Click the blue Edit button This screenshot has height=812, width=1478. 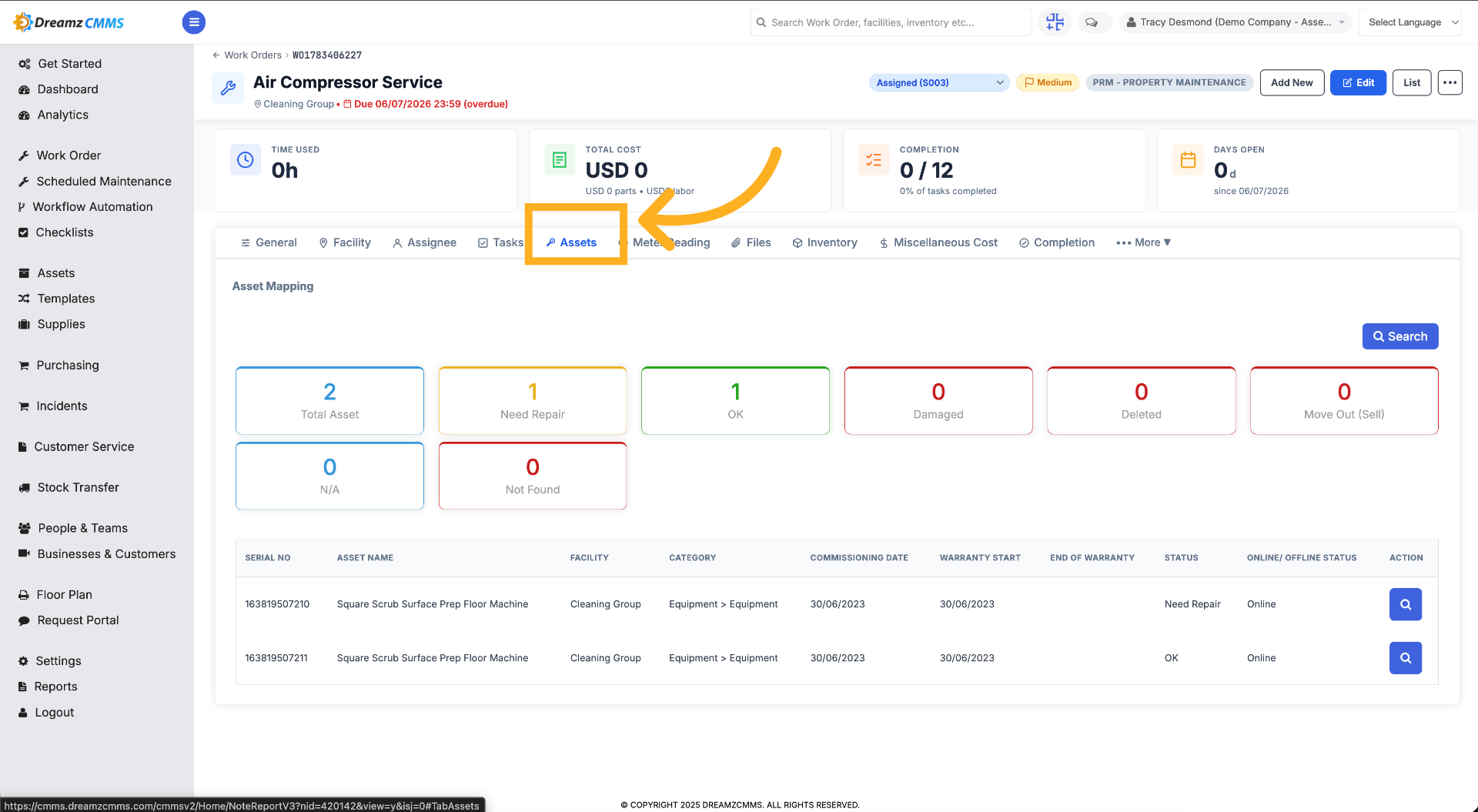(1358, 82)
